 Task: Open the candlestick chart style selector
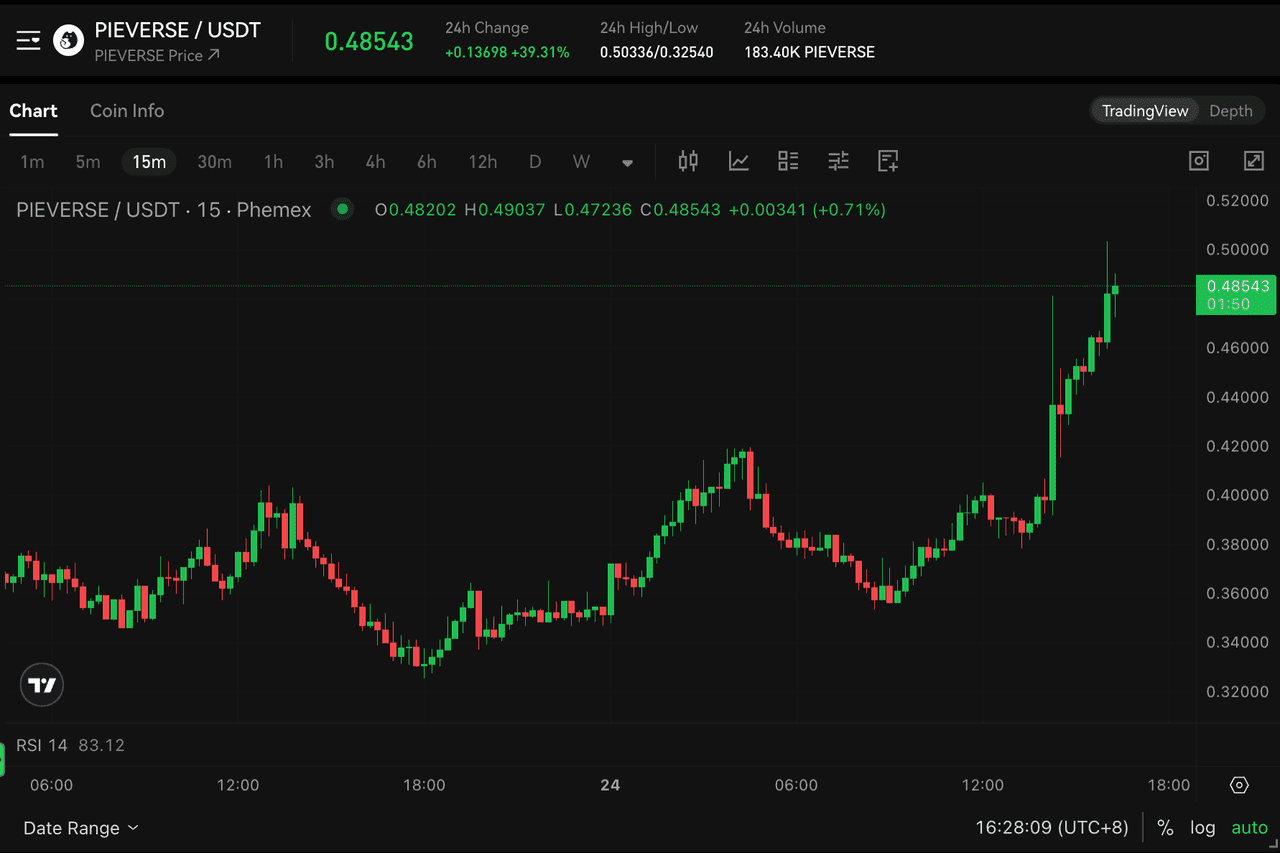pos(688,161)
